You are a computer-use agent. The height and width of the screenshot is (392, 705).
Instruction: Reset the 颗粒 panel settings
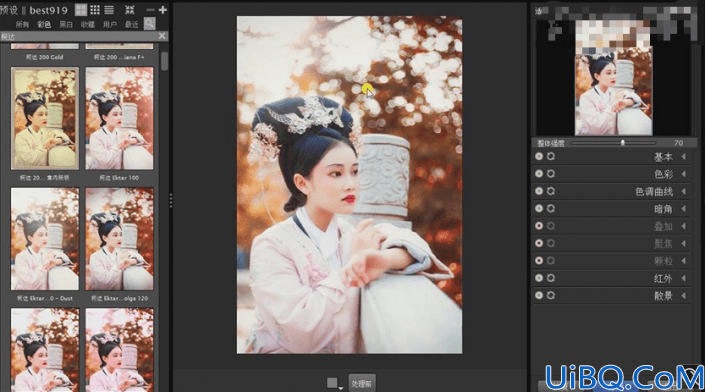click(551, 261)
